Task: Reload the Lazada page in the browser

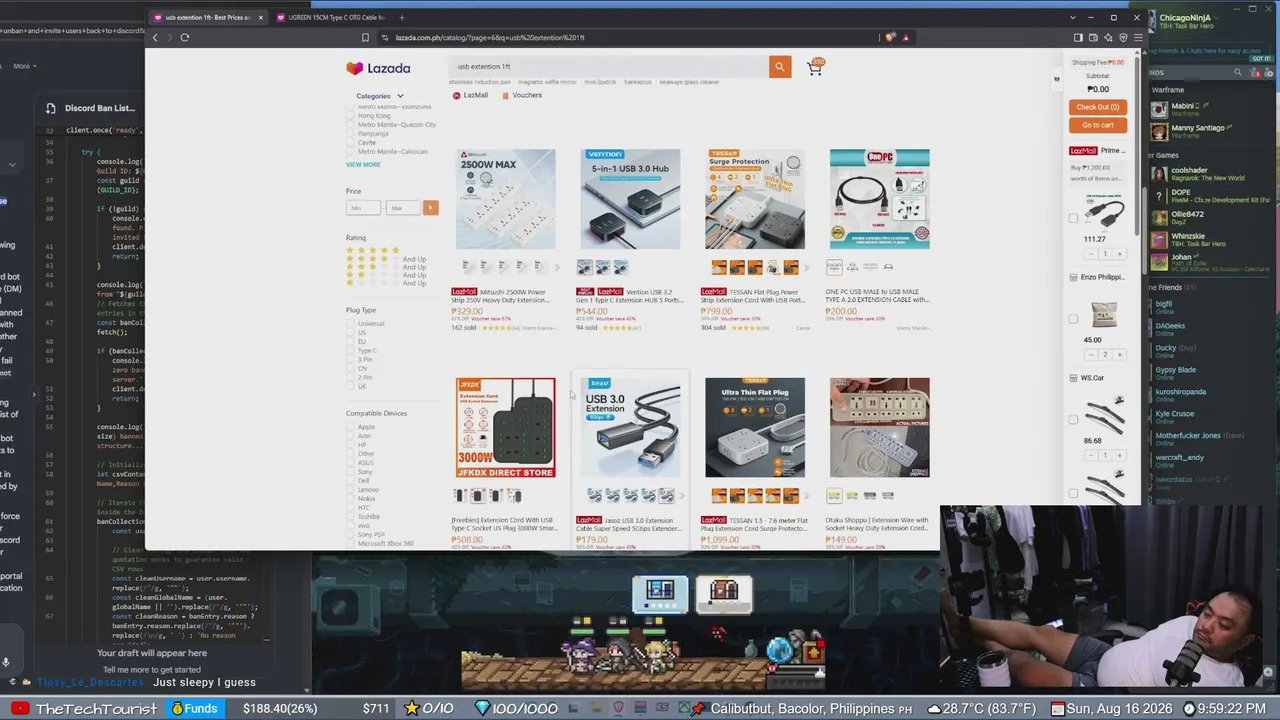Action: coord(185,37)
